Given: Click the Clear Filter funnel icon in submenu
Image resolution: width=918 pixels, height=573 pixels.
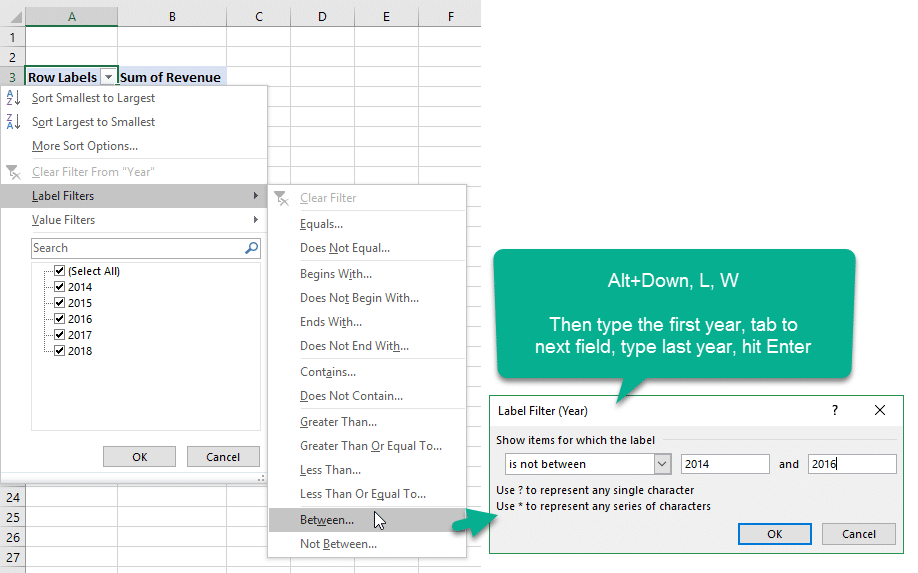Looking at the screenshot, I should pyautogui.click(x=282, y=198).
